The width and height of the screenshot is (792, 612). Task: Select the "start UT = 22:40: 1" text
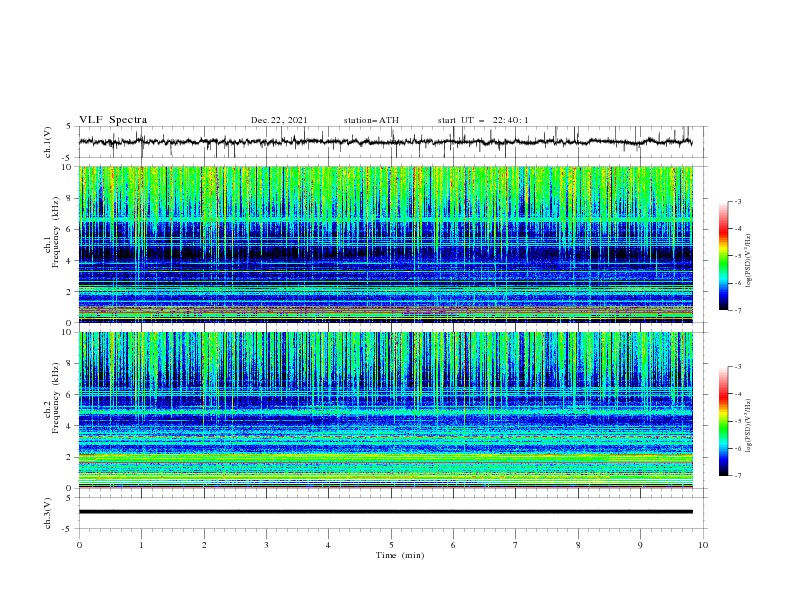pos(482,120)
